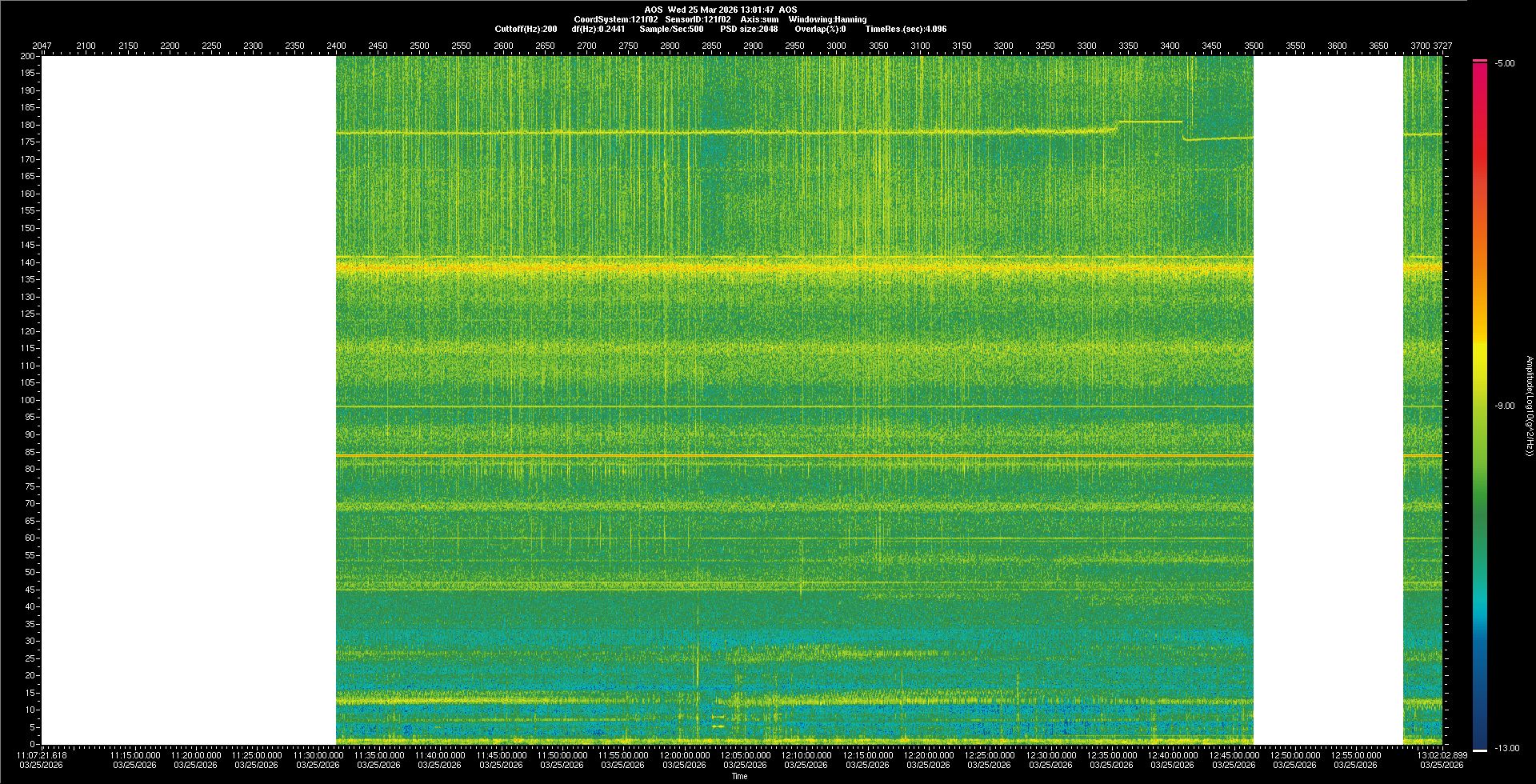Click the SensorID:121f02 text in header
The image size is (1536, 784).
698,19
